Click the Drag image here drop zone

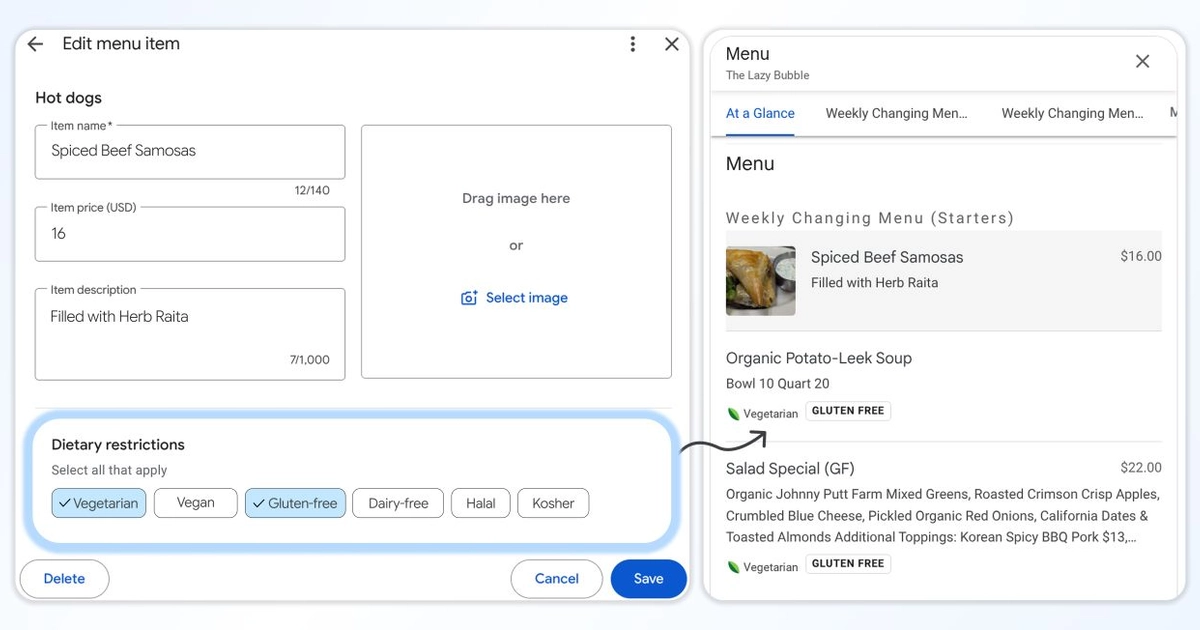pos(516,251)
